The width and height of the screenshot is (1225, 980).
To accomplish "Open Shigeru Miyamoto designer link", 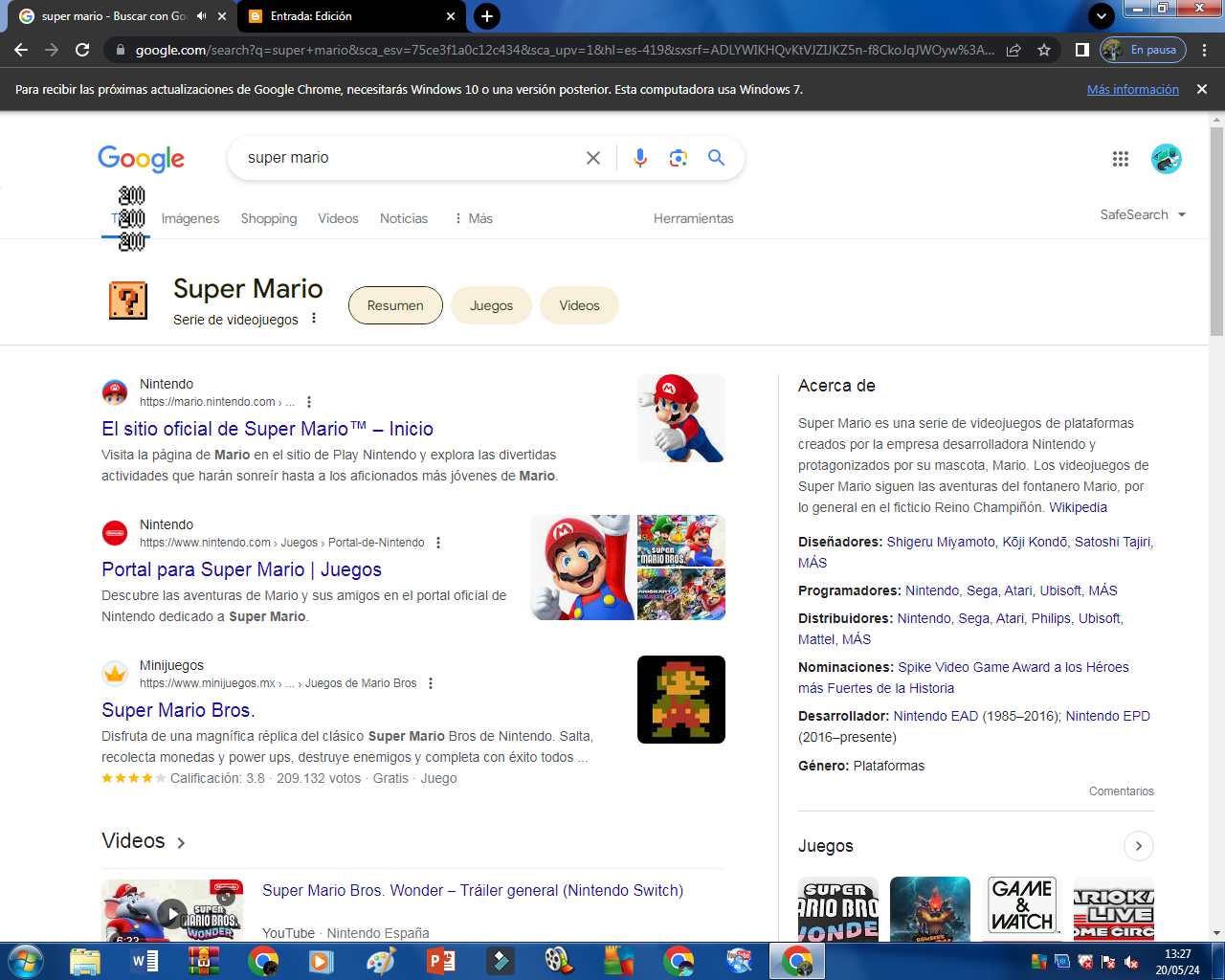I will pos(941,542).
